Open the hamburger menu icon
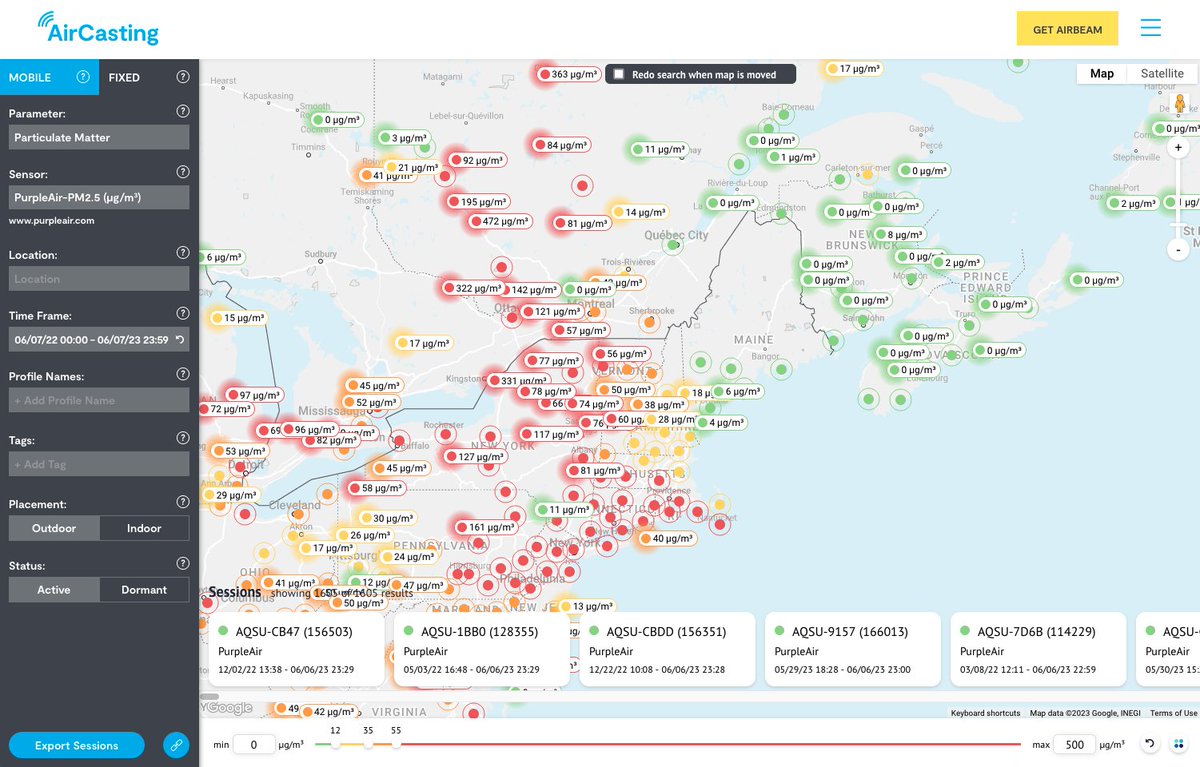The width and height of the screenshot is (1200, 767). click(1151, 28)
